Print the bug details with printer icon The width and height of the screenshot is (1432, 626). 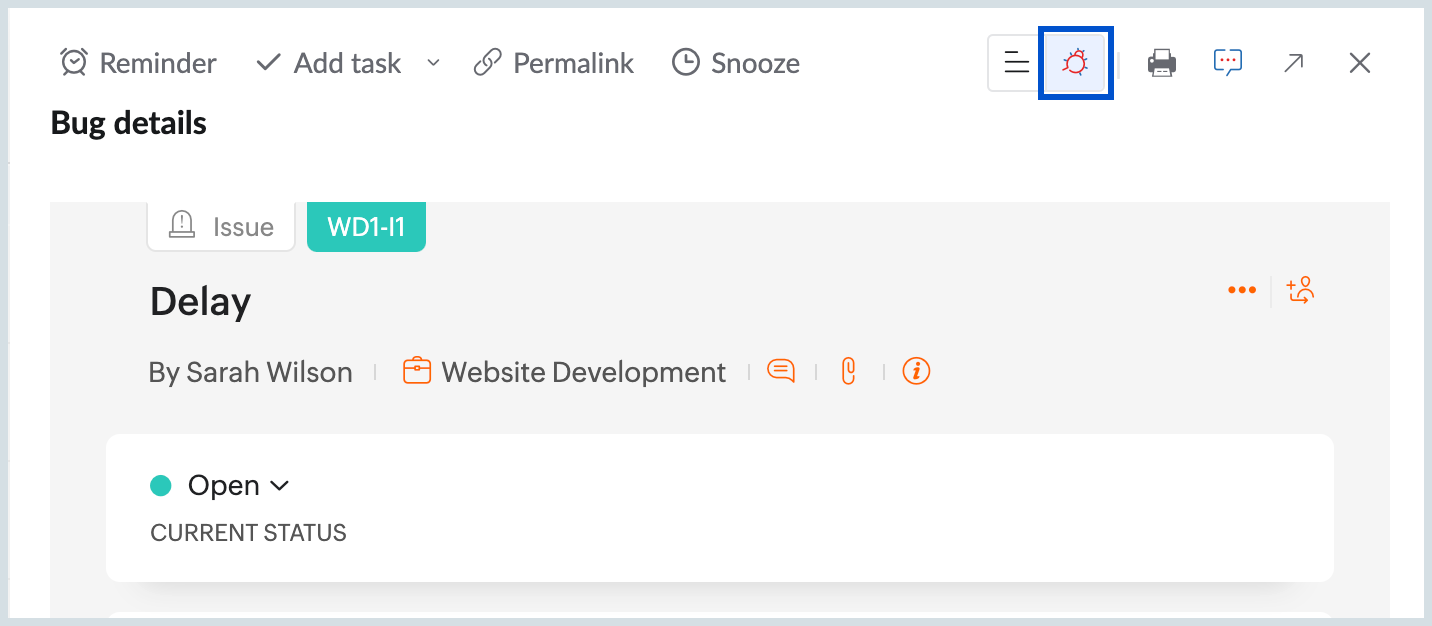tap(1161, 64)
